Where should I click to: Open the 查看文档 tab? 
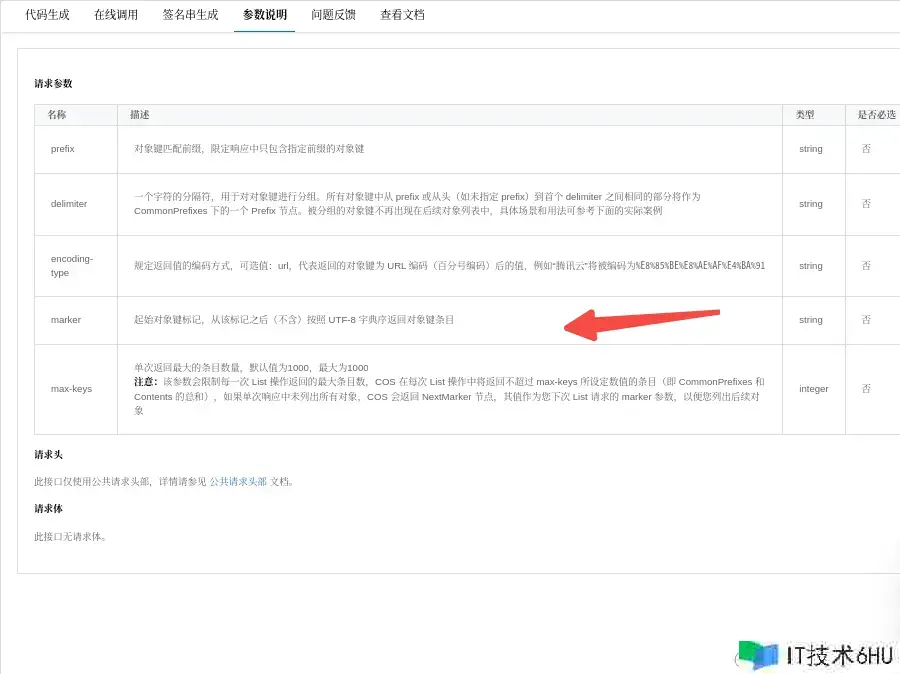click(x=402, y=15)
